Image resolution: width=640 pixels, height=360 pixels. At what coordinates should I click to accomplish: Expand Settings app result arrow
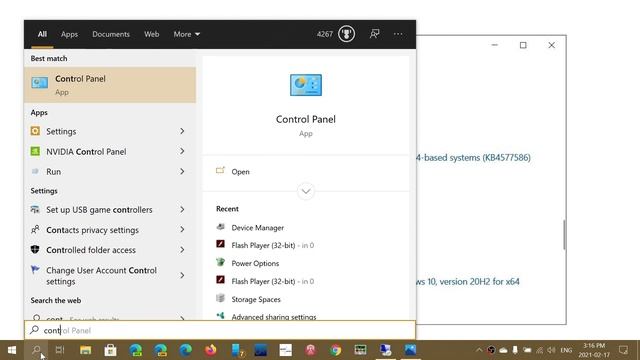[x=182, y=131]
